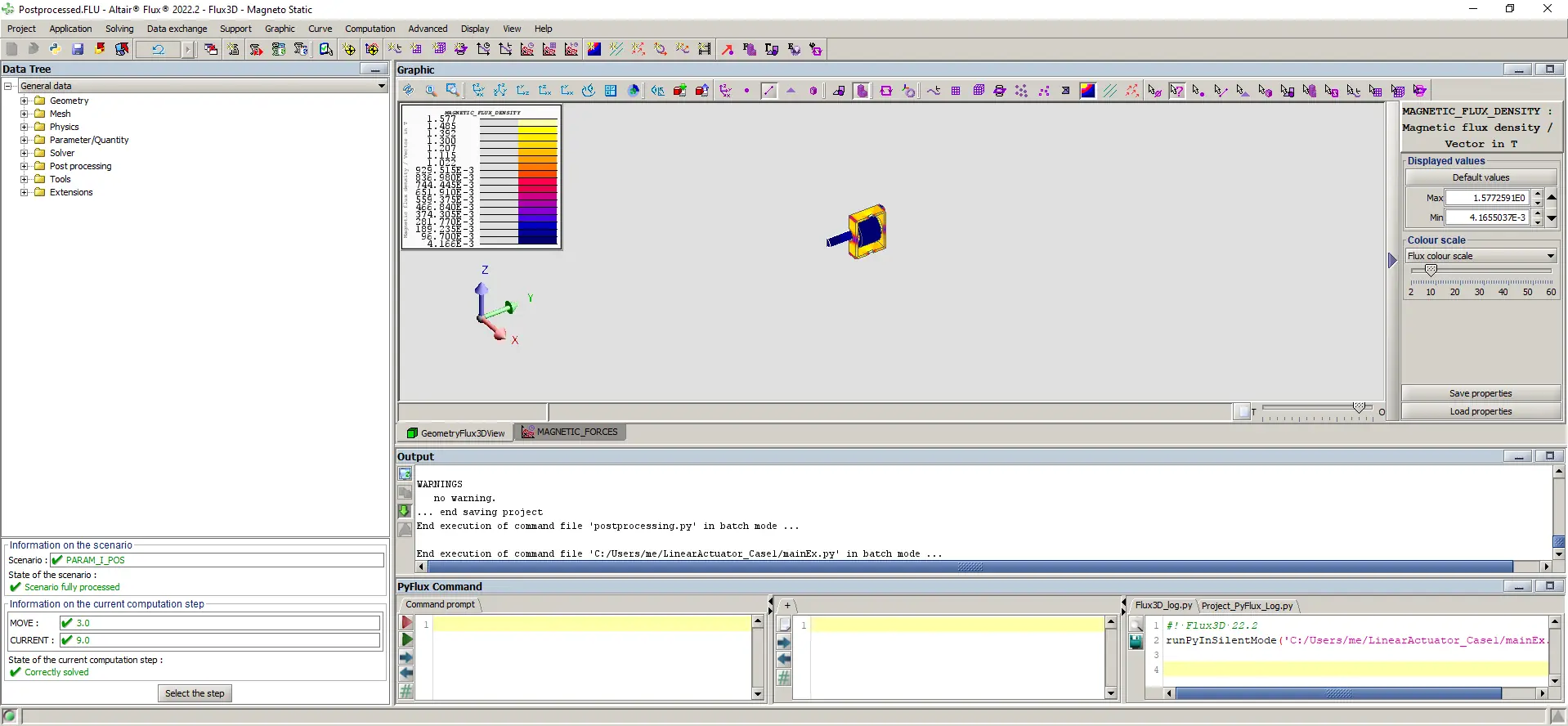
Task: Open the Flux colour scale dropdown
Action: pyautogui.click(x=1550, y=256)
